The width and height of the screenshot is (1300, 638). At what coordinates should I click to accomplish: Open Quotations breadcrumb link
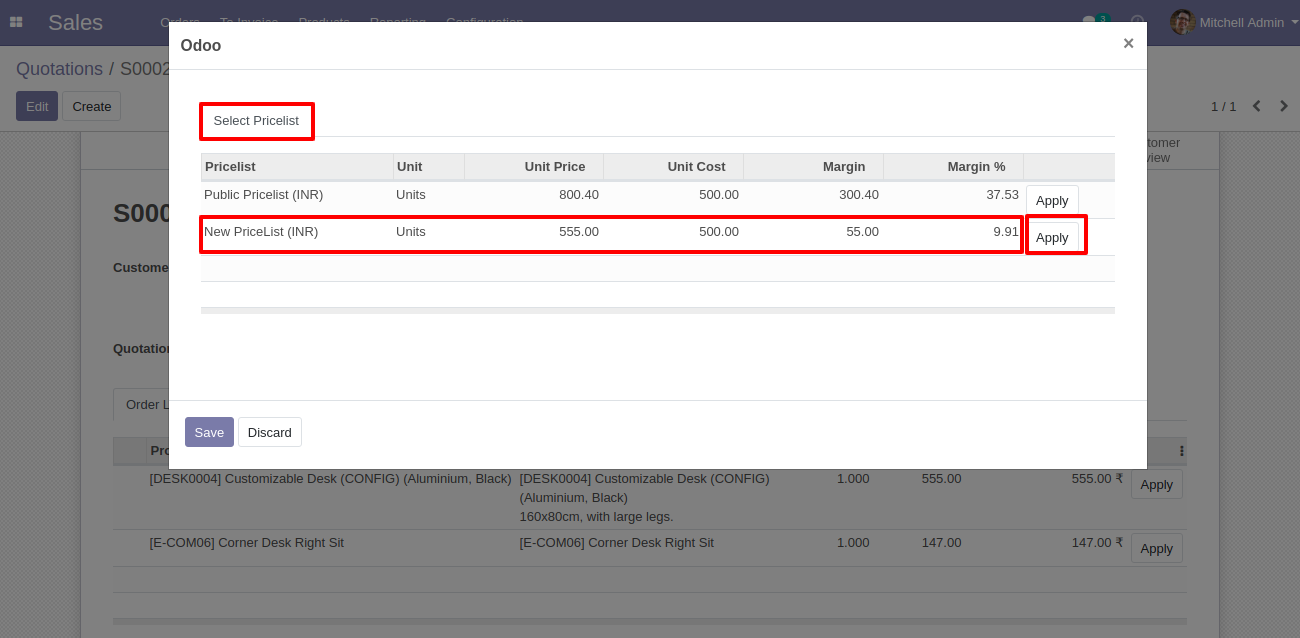[59, 69]
